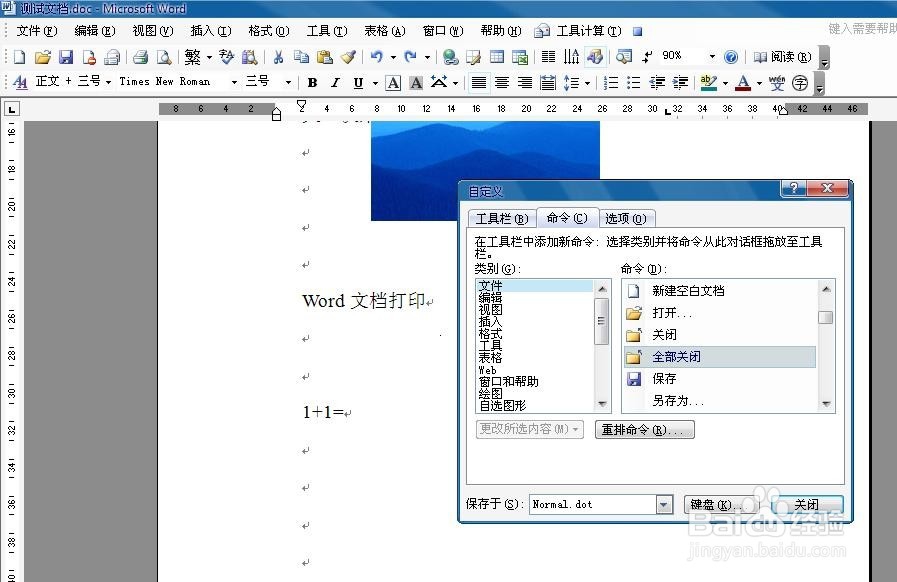Screen dimensions: 897x582
Task: Toggle Bold formatting
Action: [x=312, y=83]
